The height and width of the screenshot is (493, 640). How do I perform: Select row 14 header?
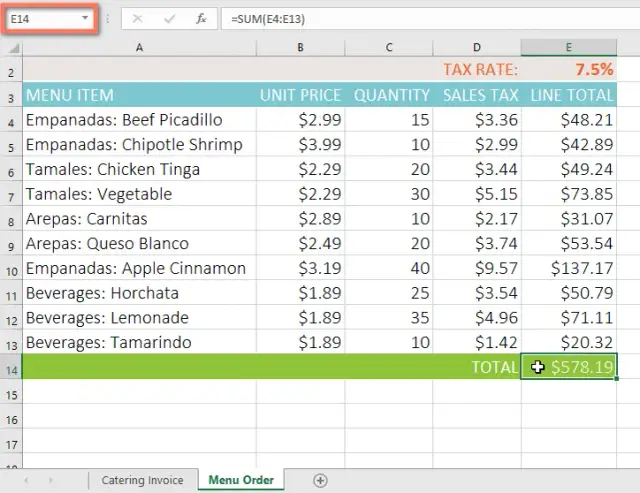pyautogui.click(x=11, y=368)
